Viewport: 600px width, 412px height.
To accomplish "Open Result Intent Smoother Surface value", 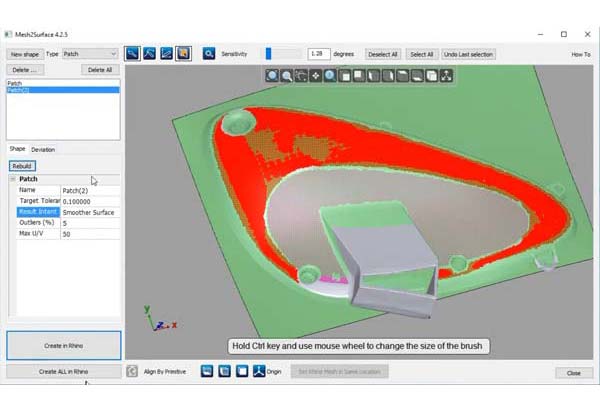I will click(x=90, y=212).
